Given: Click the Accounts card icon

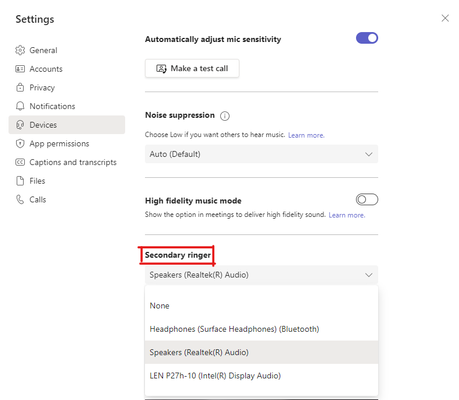Looking at the screenshot, I should [x=20, y=69].
